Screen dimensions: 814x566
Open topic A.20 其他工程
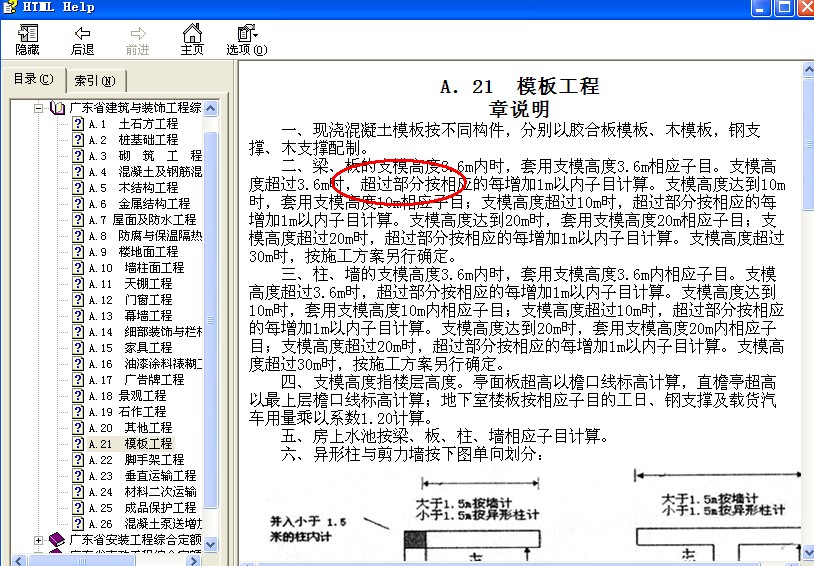130,428
